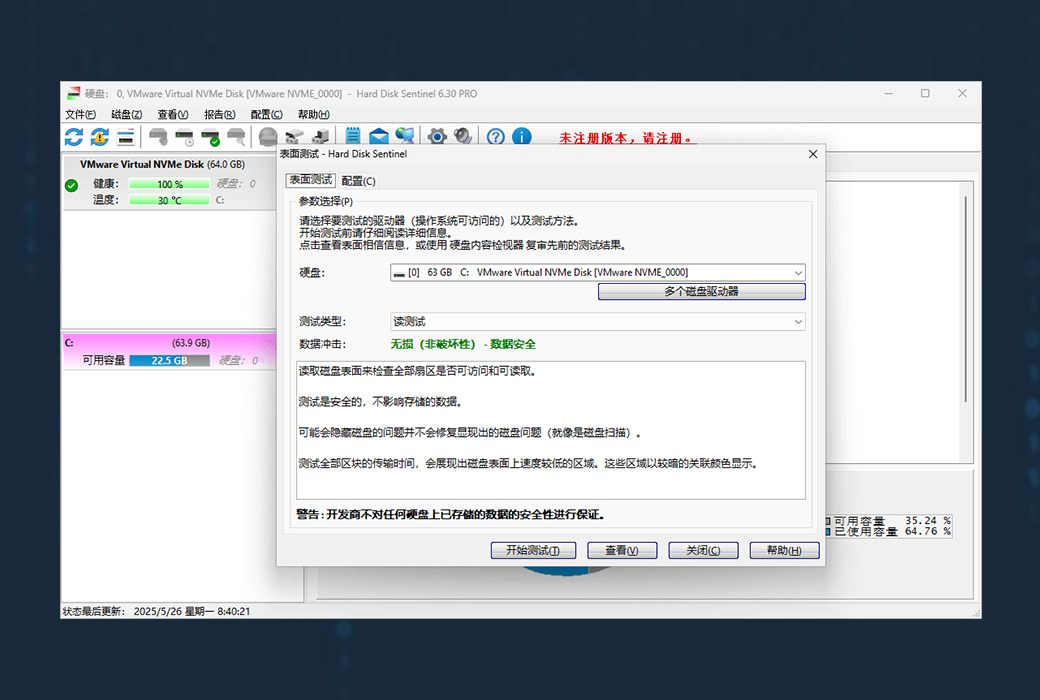The height and width of the screenshot is (700, 1040).
Task: Click the disk icon with a clock
Action: pos(184,137)
